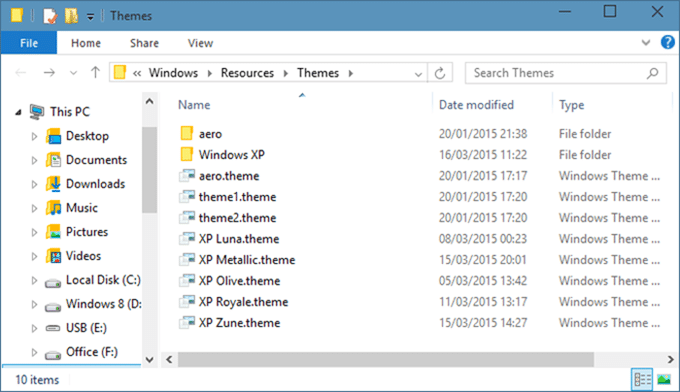The height and width of the screenshot is (392, 680).
Task: Select Desktop in the navigation pane
Action: [87, 136]
